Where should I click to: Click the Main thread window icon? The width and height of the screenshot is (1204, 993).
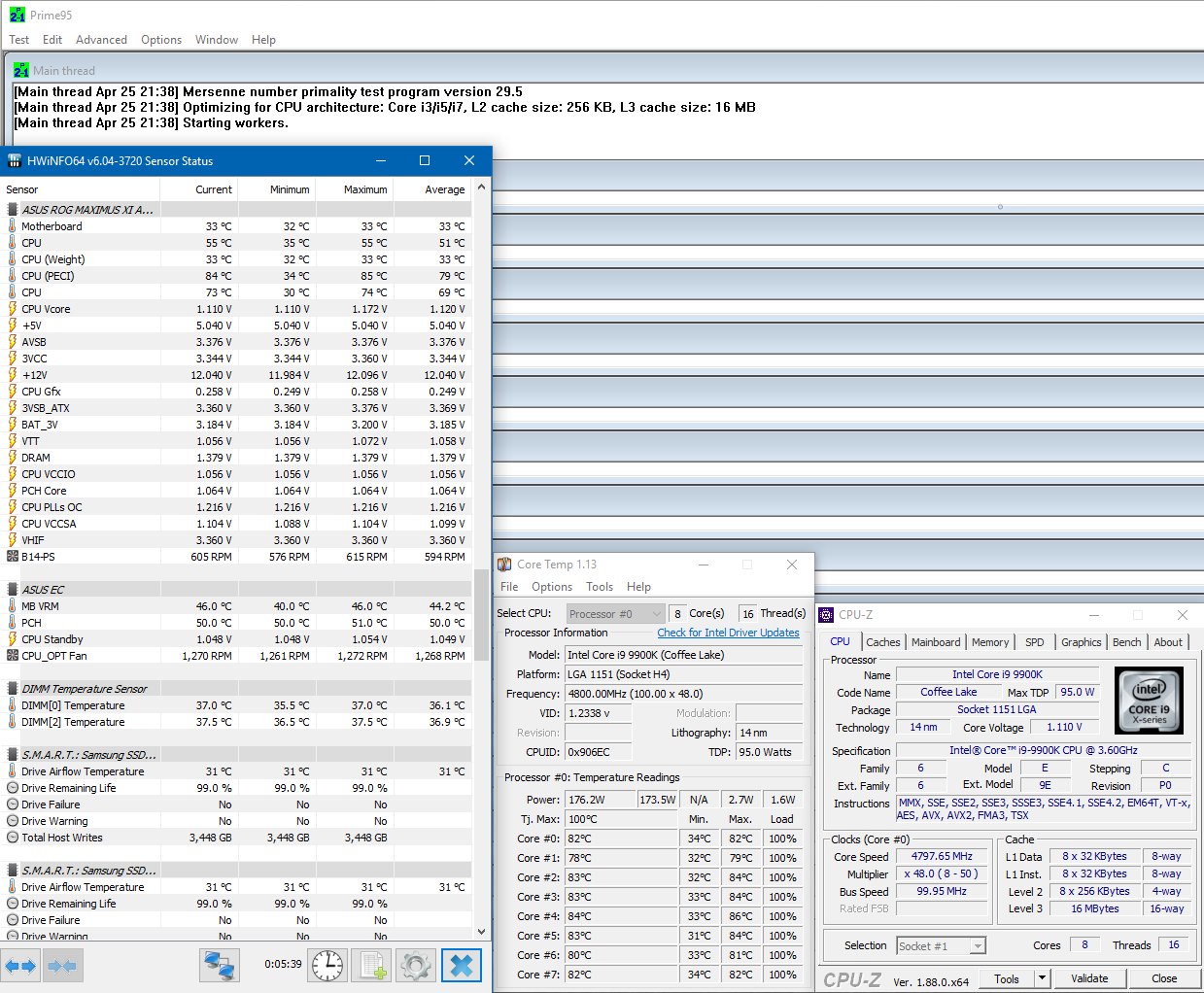[x=20, y=69]
